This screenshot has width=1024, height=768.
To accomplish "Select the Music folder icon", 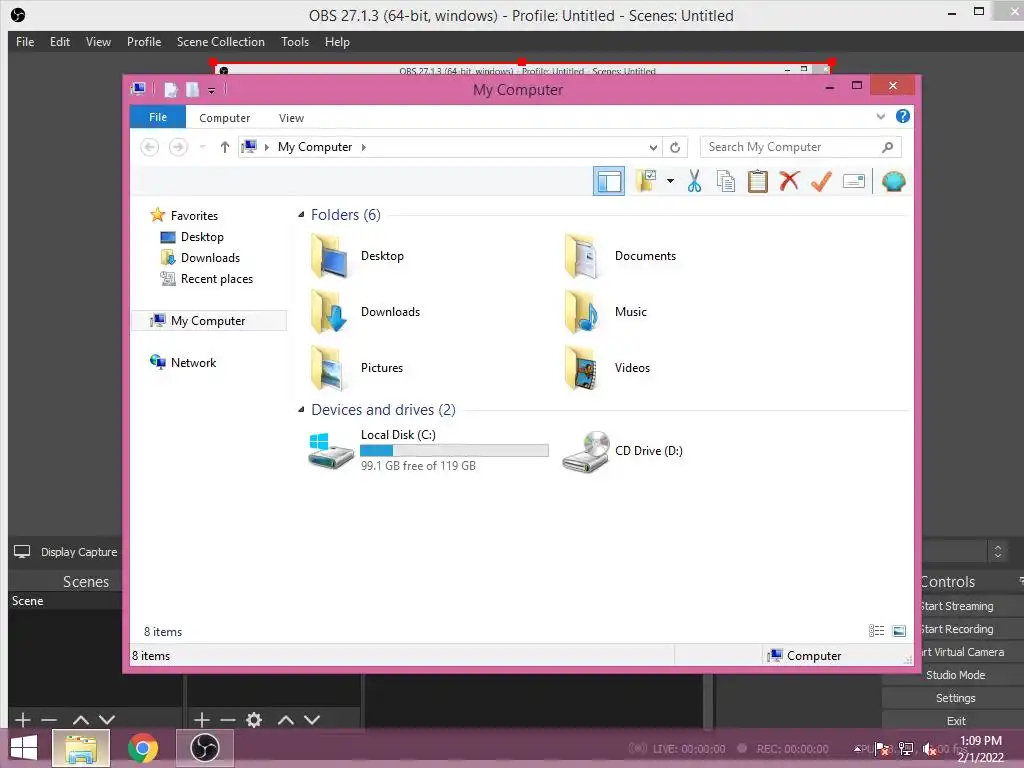I will coord(581,312).
